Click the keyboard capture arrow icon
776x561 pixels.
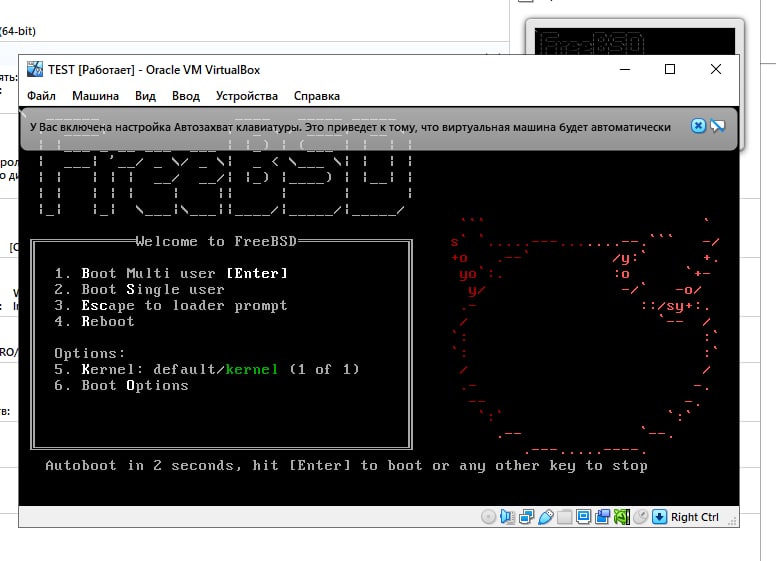click(659, 517)
